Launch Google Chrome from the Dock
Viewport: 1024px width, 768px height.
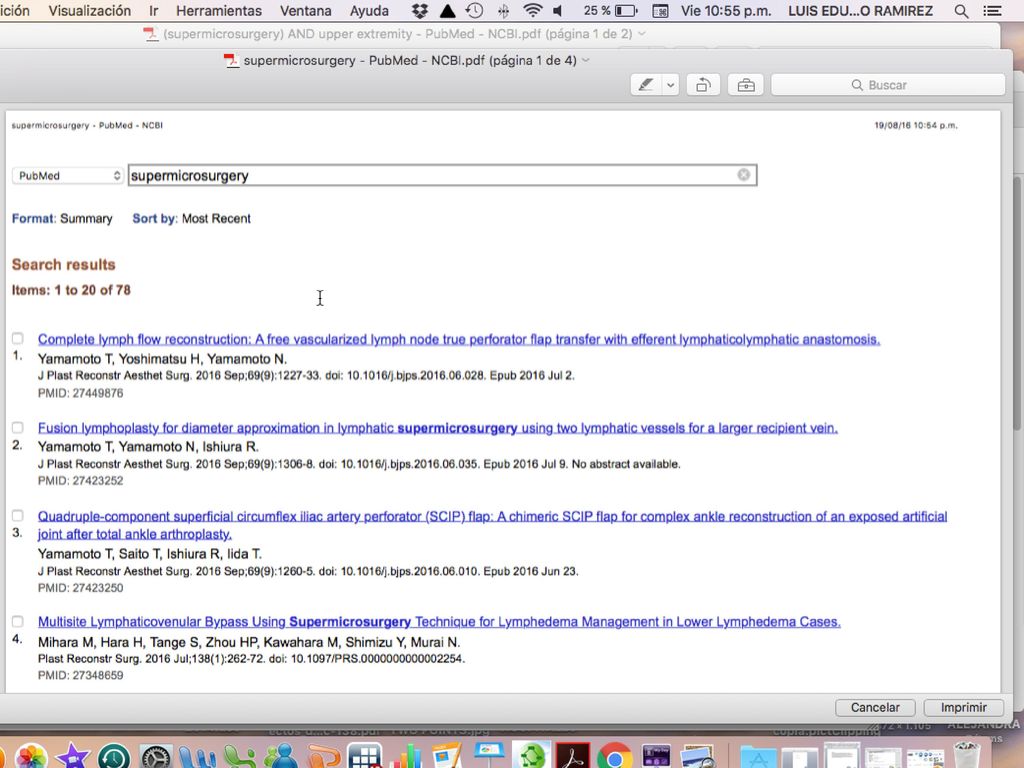615,756
